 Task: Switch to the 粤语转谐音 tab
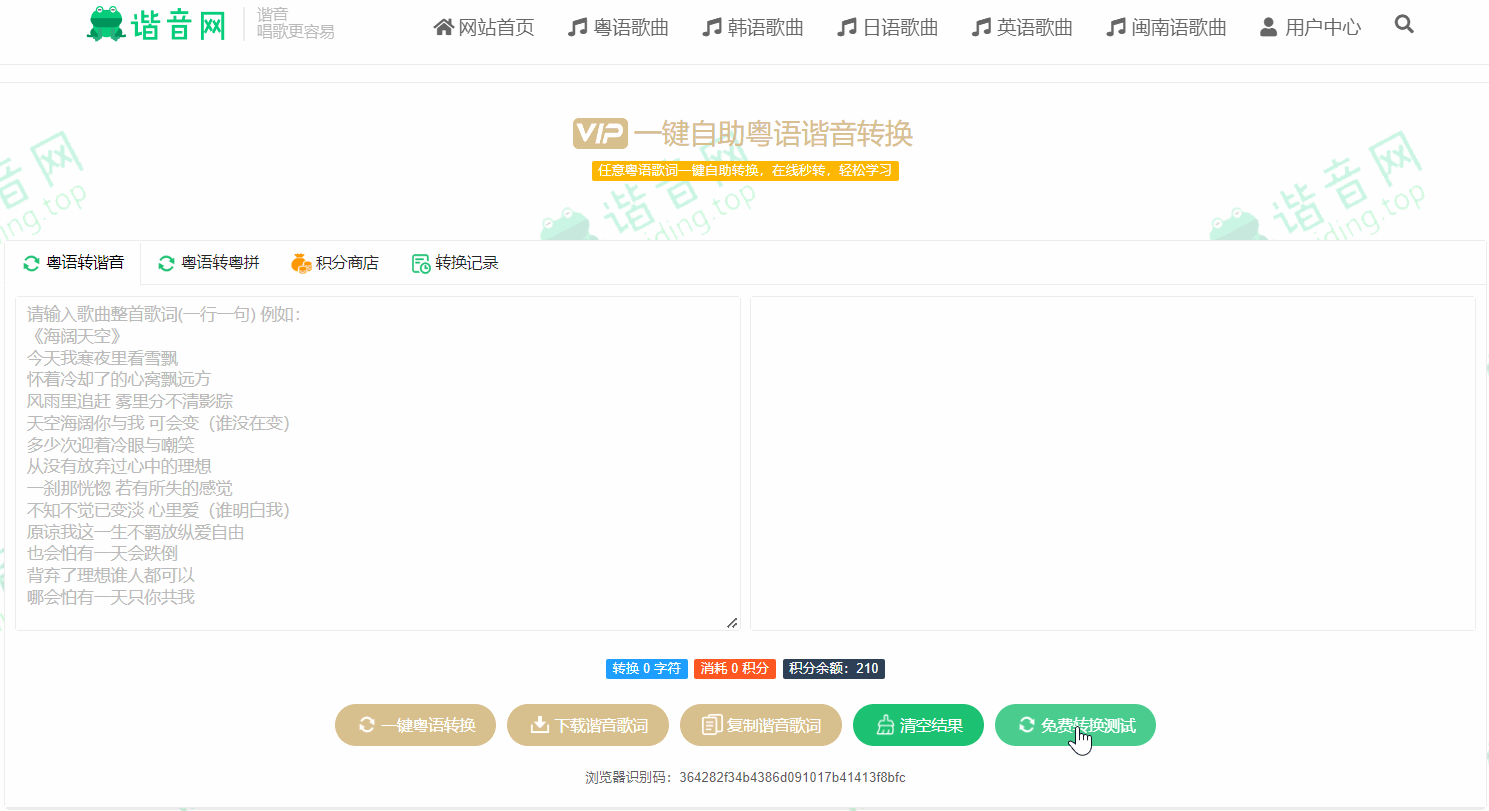click(x=74, y=263)
